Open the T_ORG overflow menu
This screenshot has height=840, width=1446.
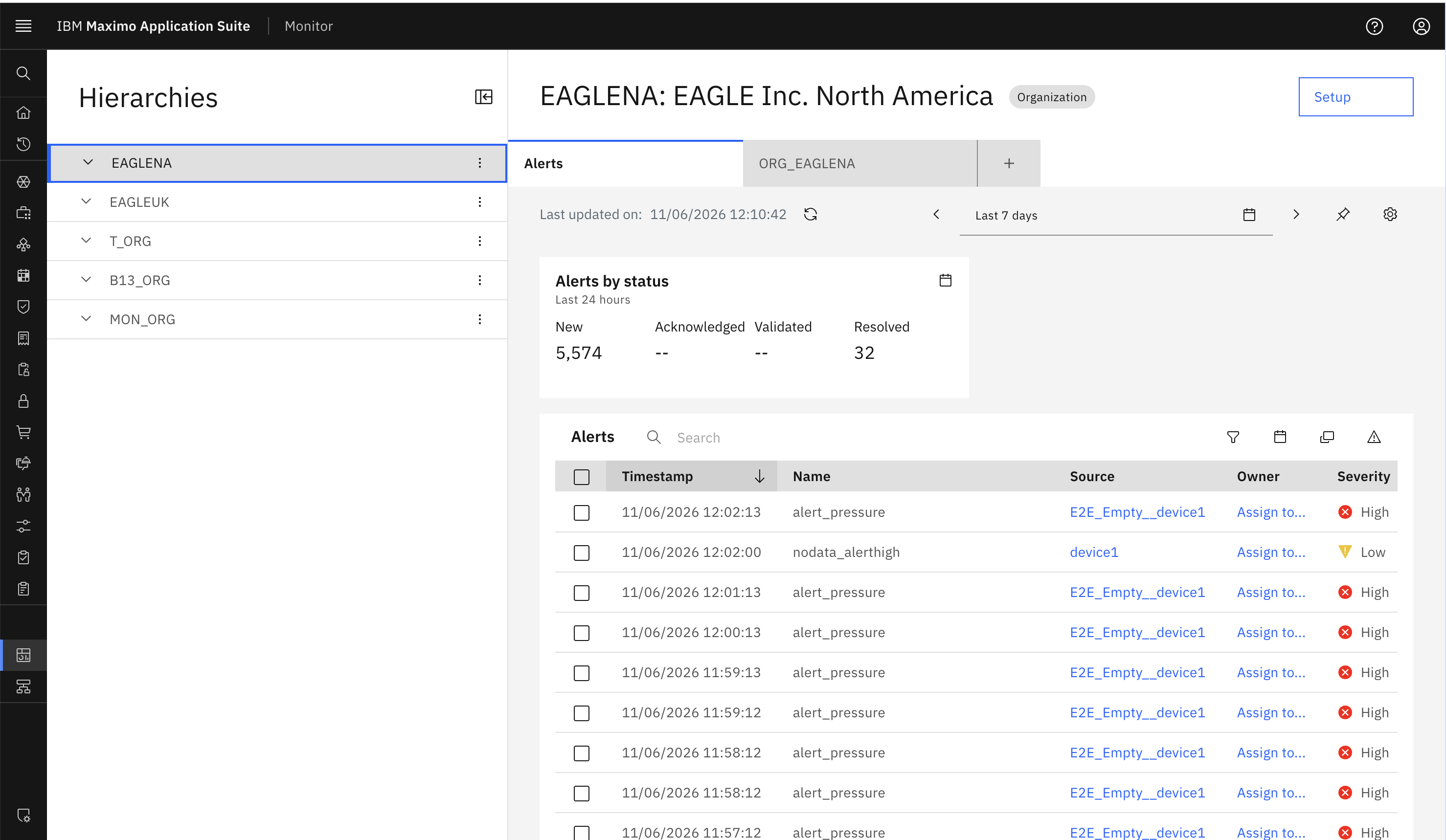click(x=480, y=241)
